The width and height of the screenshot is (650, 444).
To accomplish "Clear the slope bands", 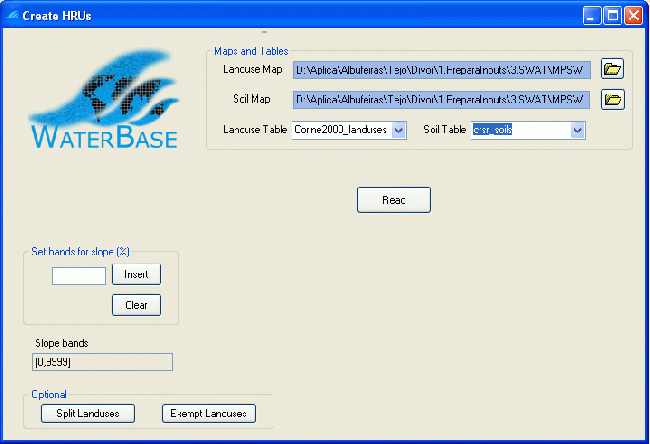I will point(136,305).
